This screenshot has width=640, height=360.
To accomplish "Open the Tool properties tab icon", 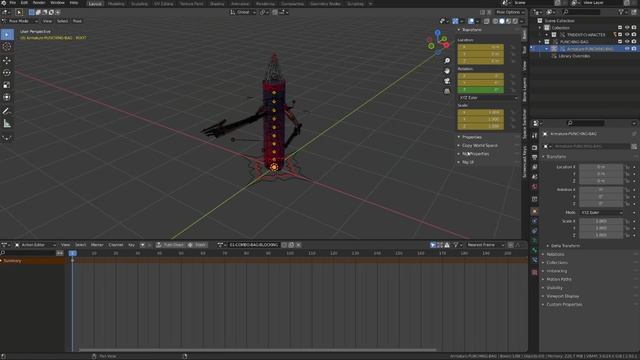I will pos(535,136).
